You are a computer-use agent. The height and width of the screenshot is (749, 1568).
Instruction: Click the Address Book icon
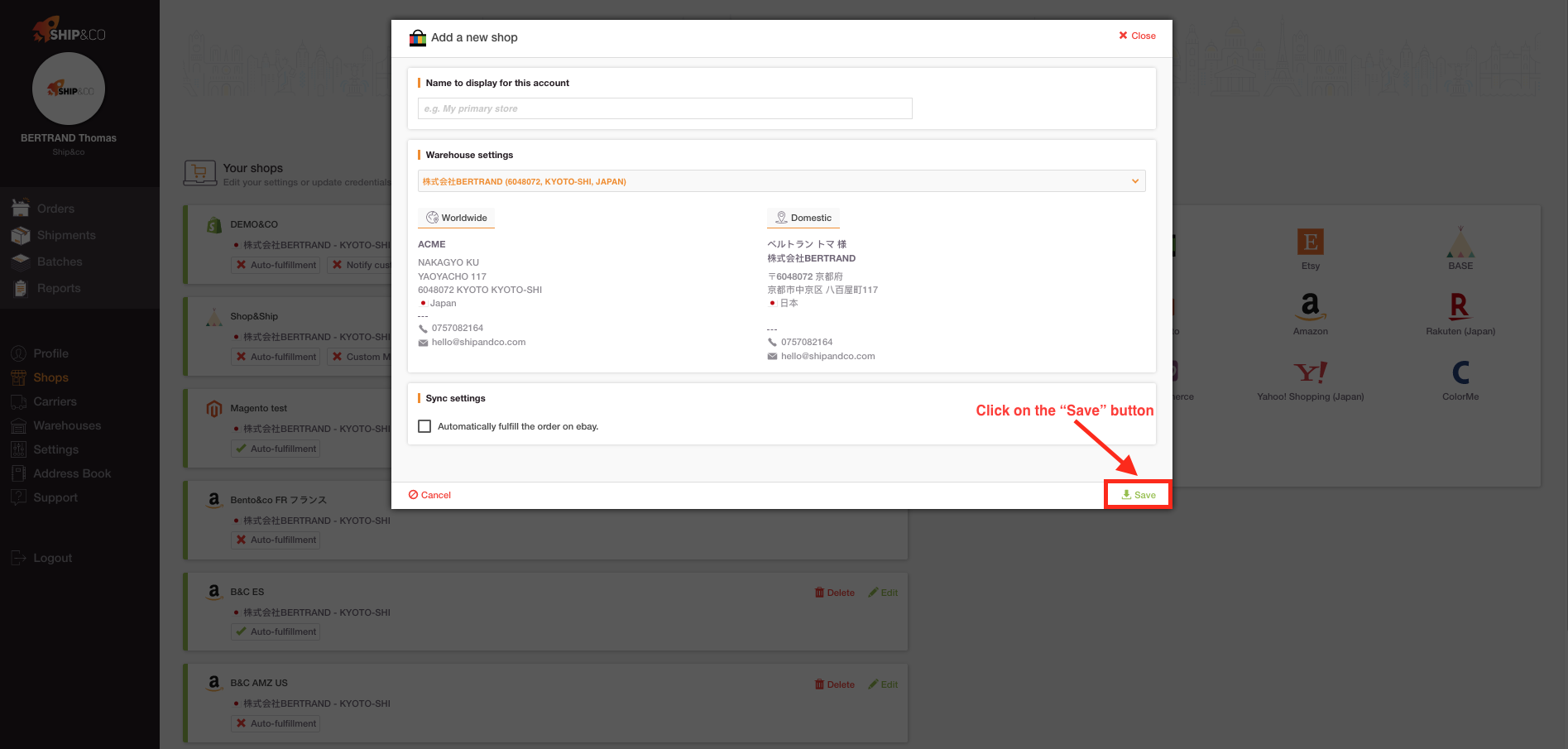[18, 473]
